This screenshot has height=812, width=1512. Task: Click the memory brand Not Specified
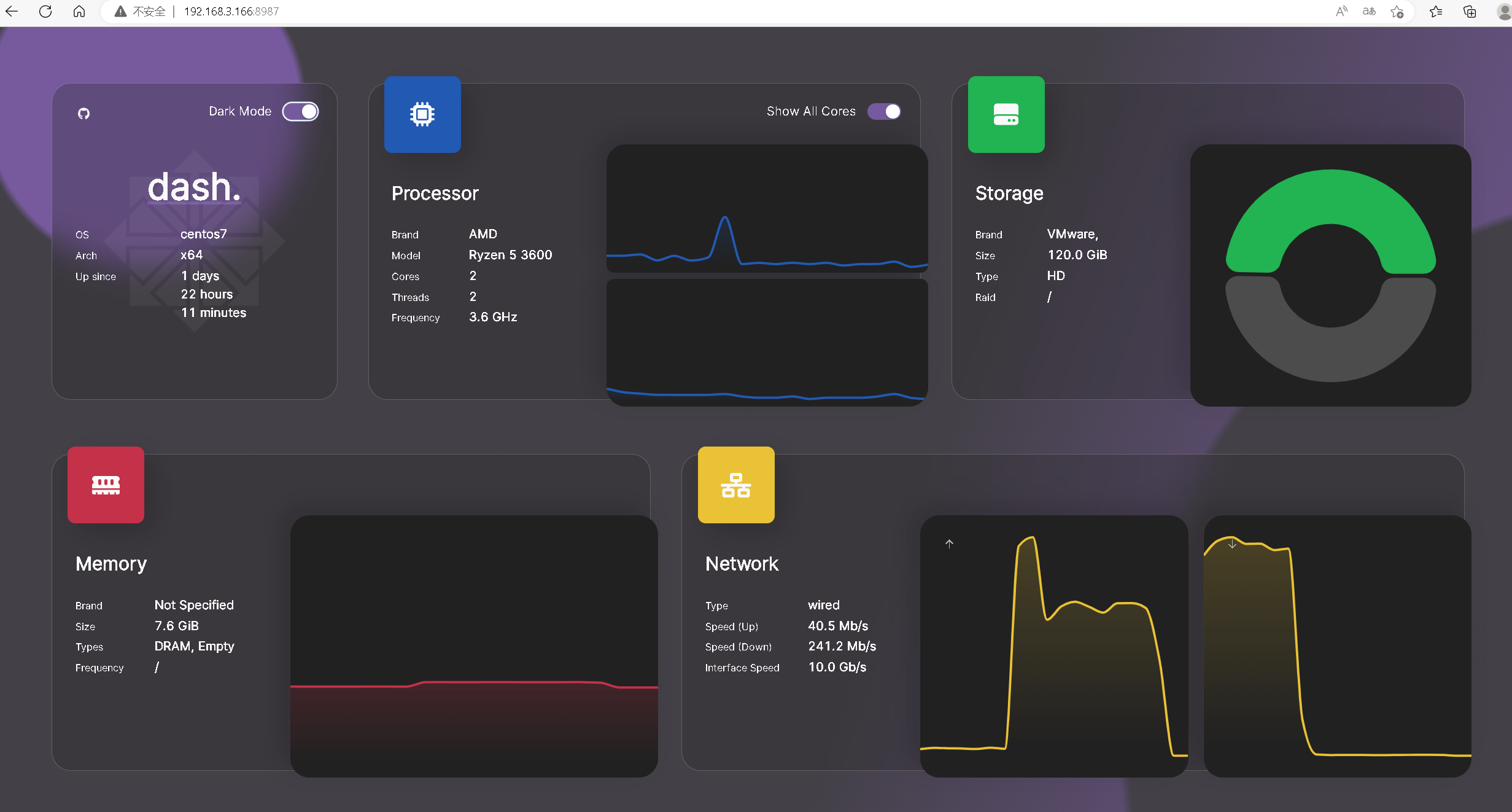(194, 605)
